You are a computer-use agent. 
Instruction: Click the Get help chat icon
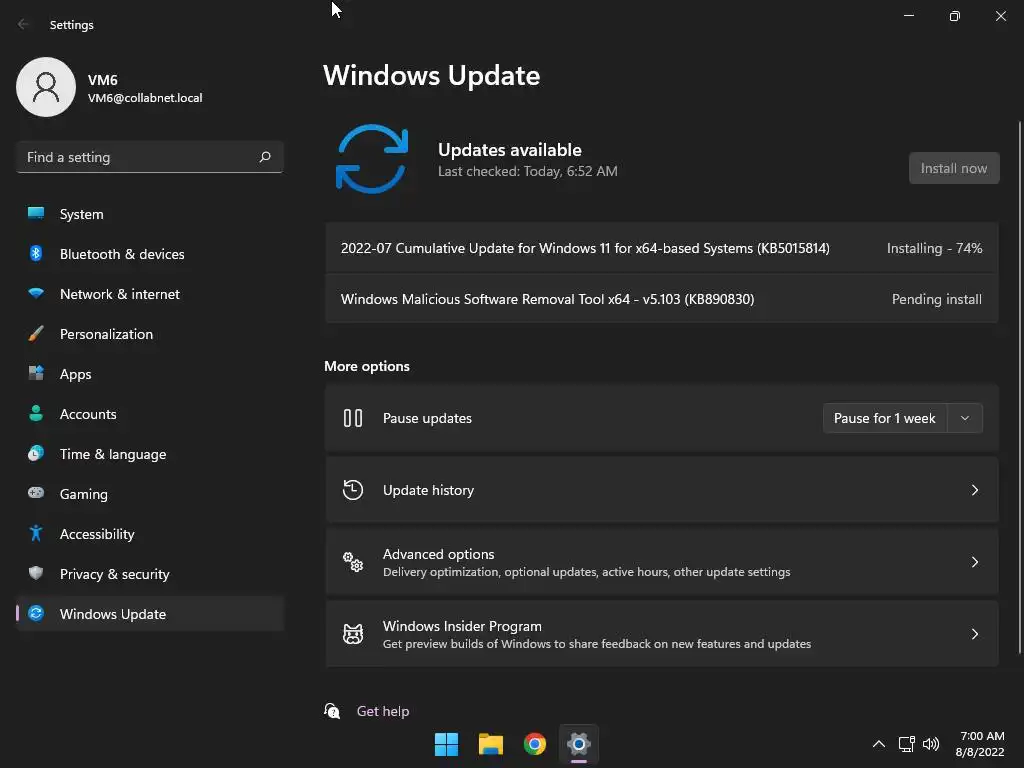[332, 711]
